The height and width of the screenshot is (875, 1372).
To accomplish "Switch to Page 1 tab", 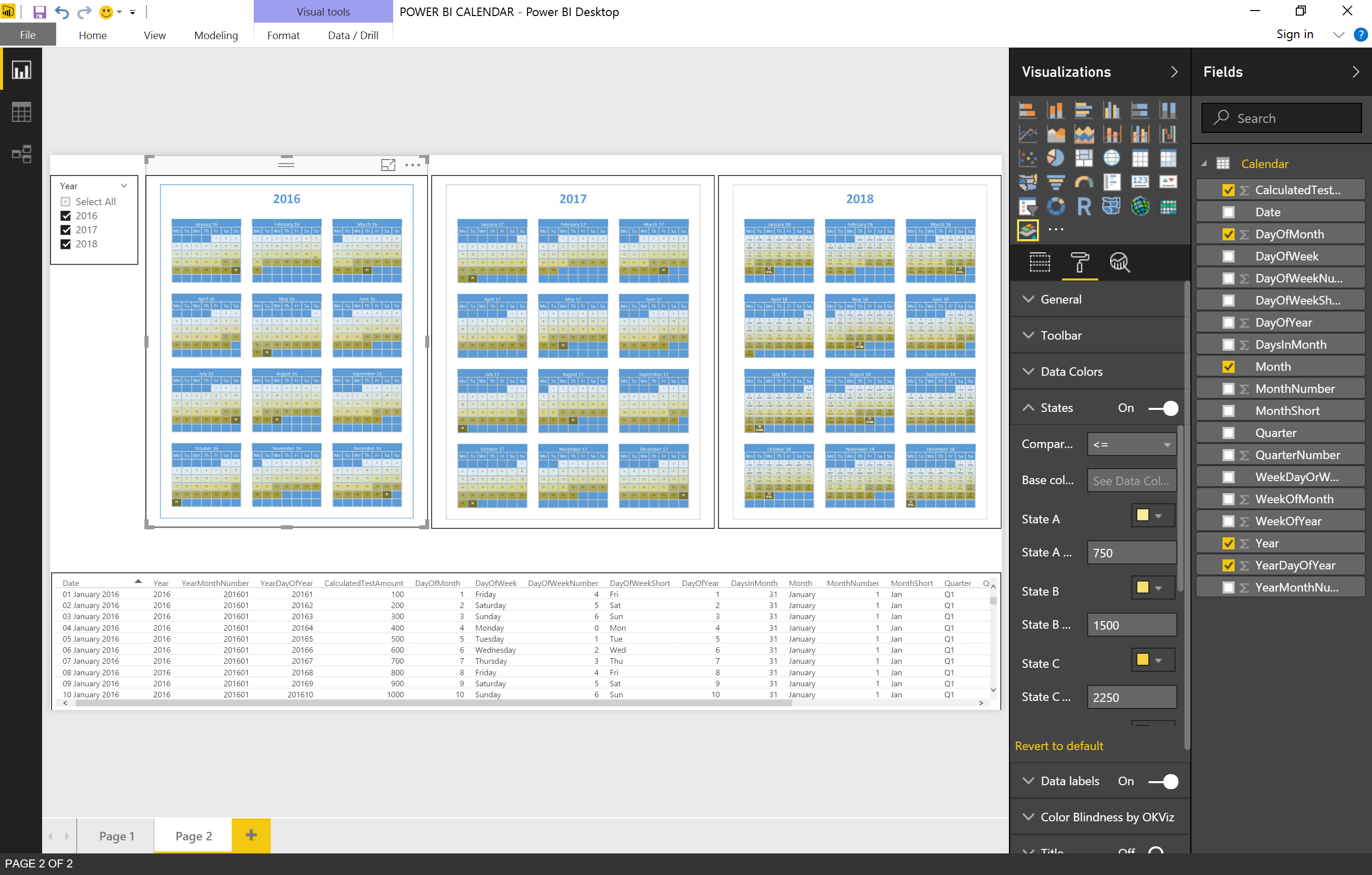I will click(x=116, y=836).
